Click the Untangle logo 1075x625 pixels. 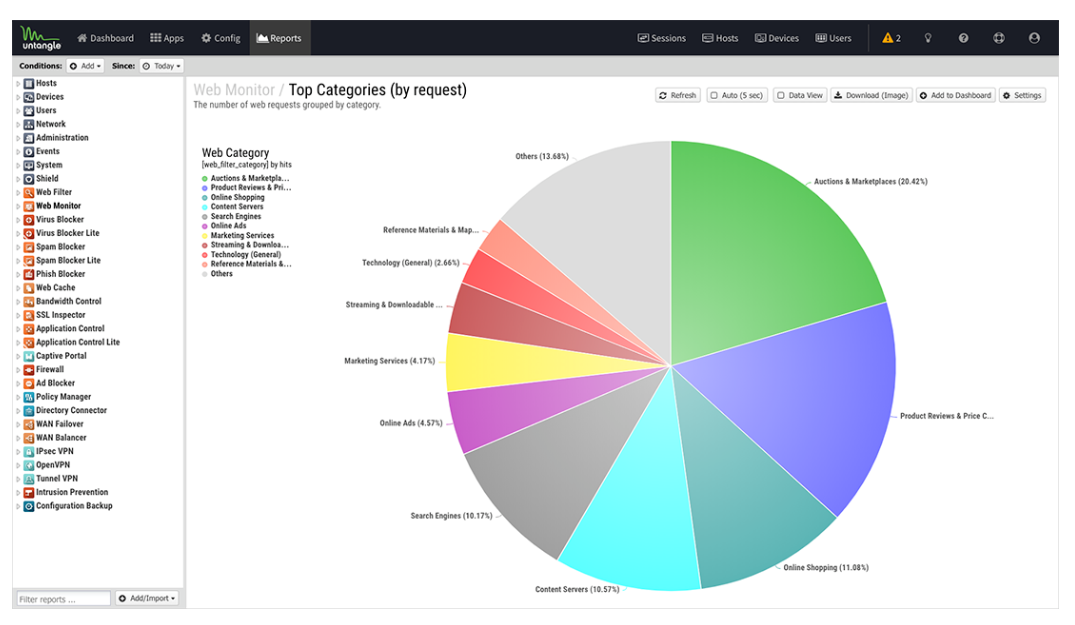[x=39, y=38]
